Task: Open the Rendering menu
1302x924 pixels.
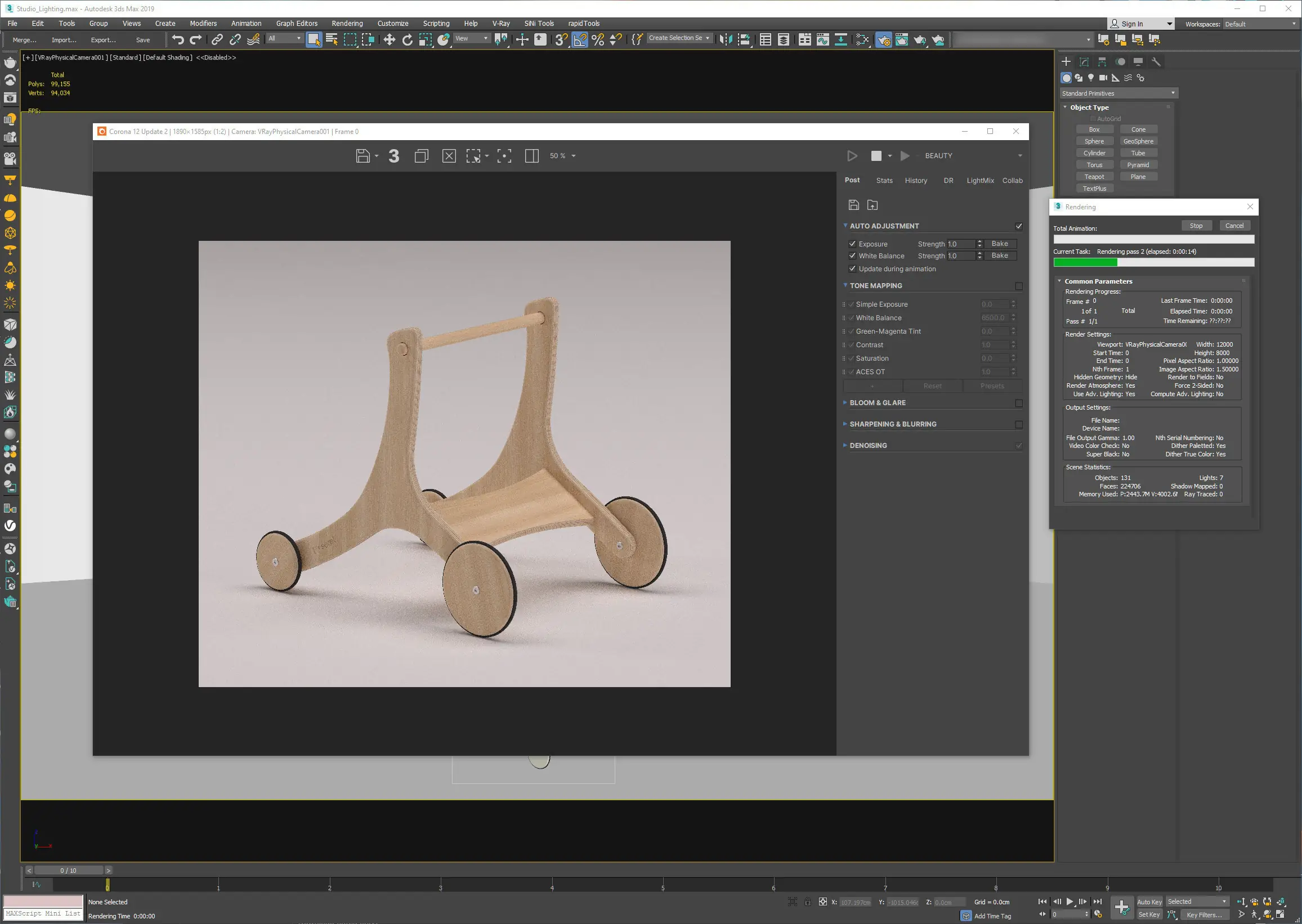Action: click(347, 23)
